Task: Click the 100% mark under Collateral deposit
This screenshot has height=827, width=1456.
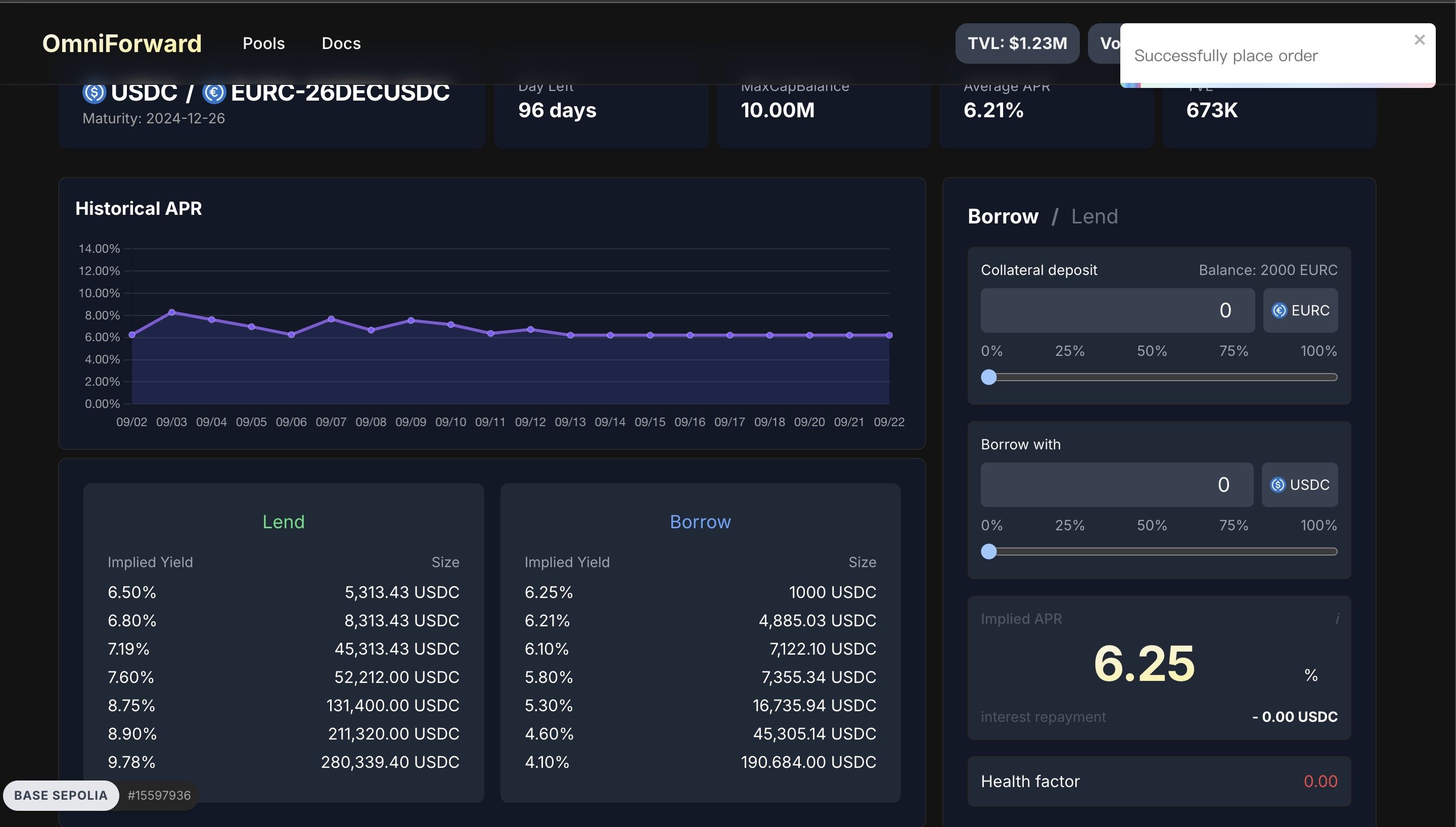Action: tap(1318, 351)
